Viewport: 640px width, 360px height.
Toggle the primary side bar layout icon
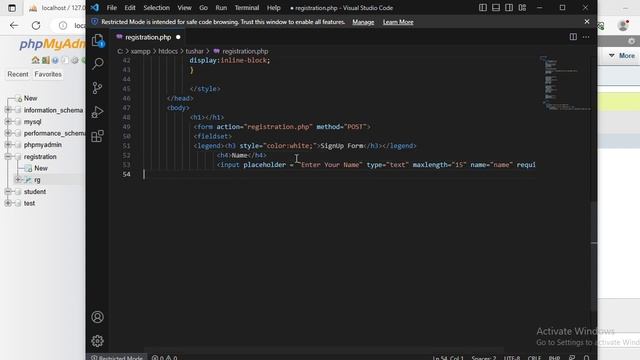pos(483,8)
